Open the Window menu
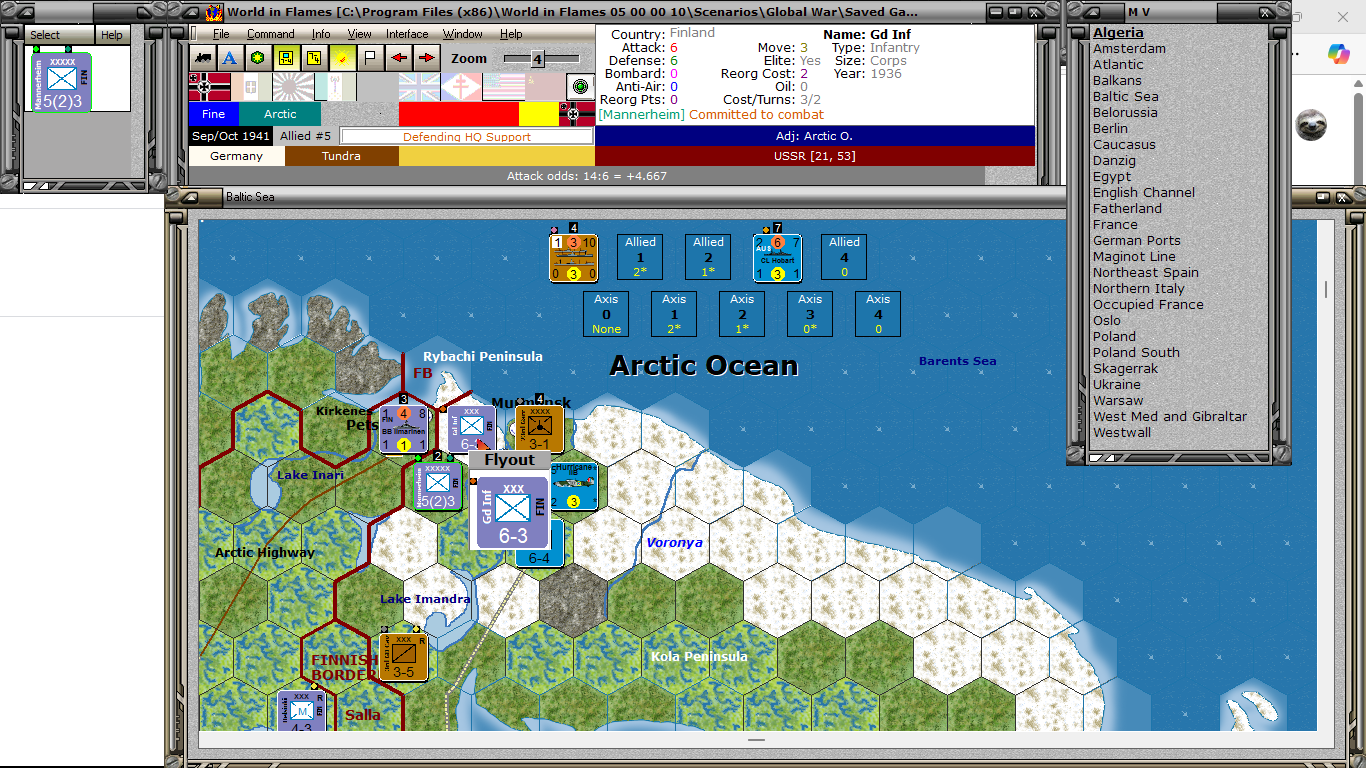This screenshot has width=1366, height=768. pos(463,34)
